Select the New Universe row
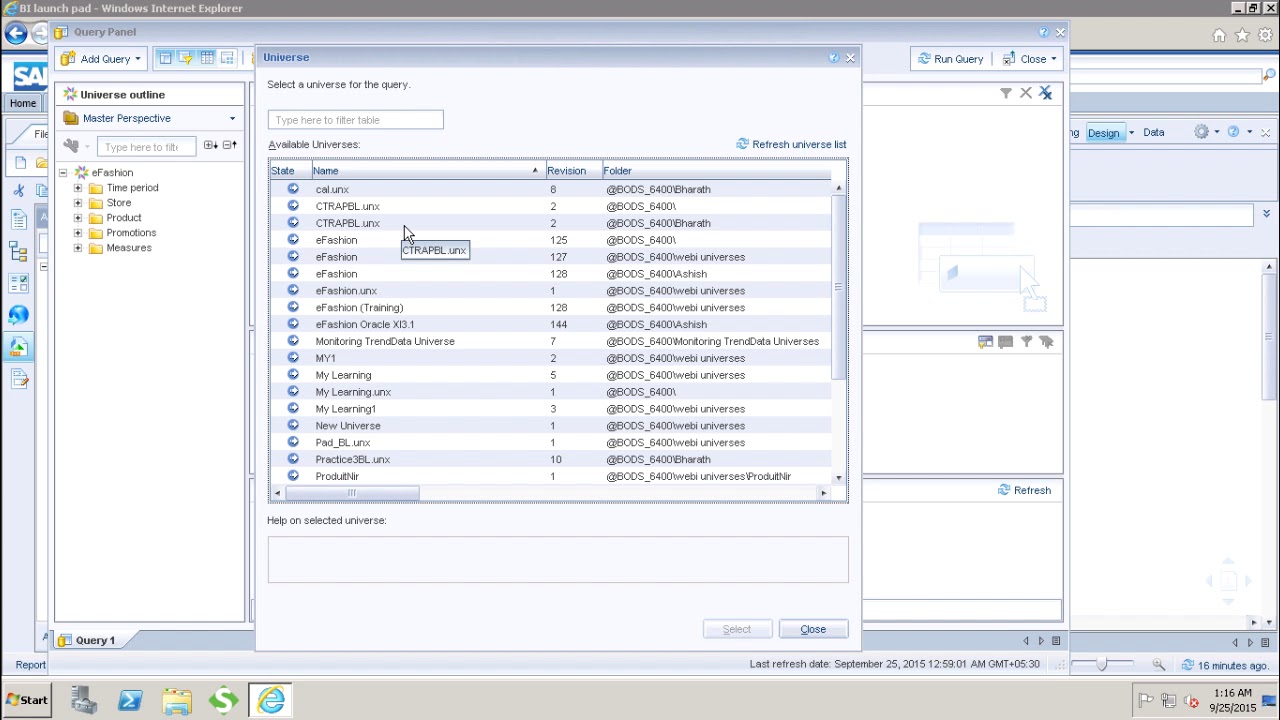Image resolution: width=1280 pixels, height=720 pixels. 550,426
